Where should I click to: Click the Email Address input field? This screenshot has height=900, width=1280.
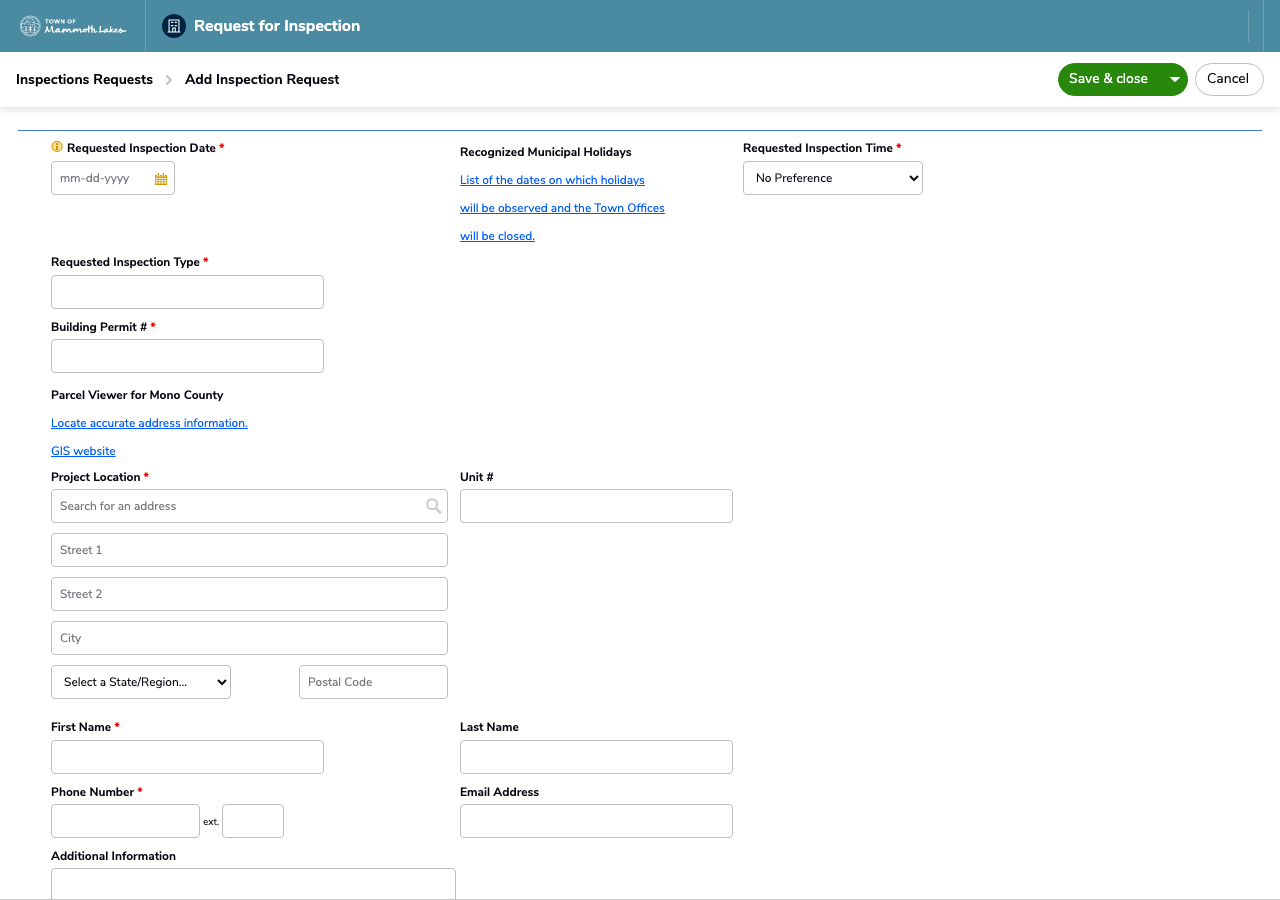pos(596,821)
